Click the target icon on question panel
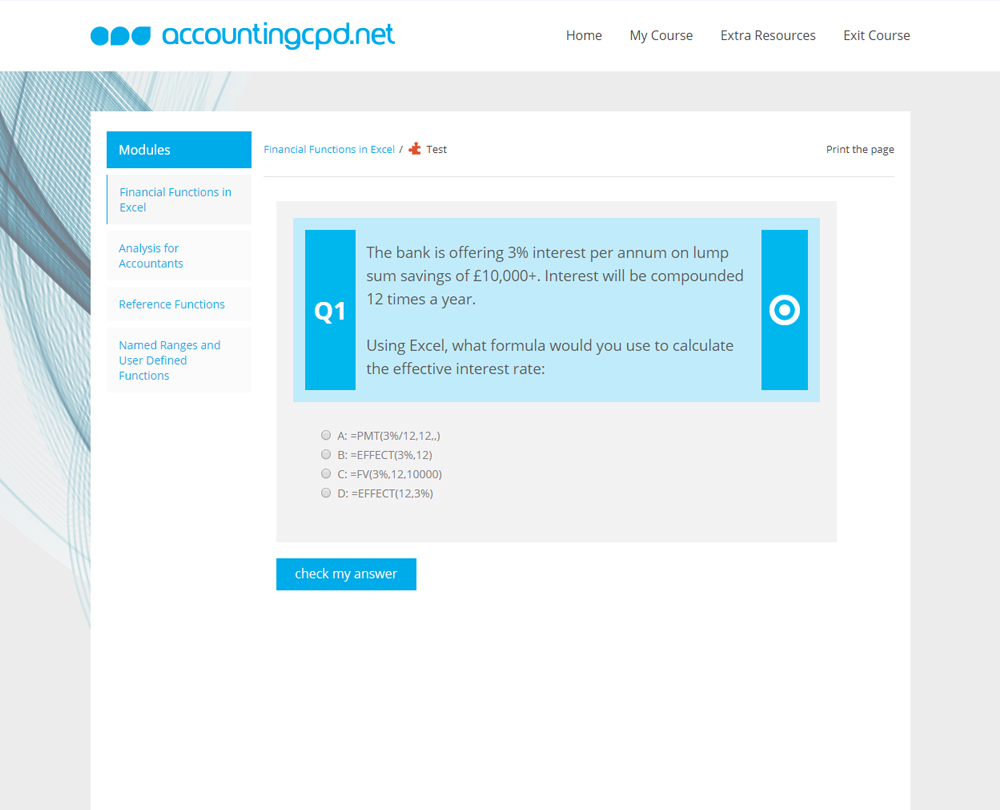1000x810 pixels. point(784,310)
